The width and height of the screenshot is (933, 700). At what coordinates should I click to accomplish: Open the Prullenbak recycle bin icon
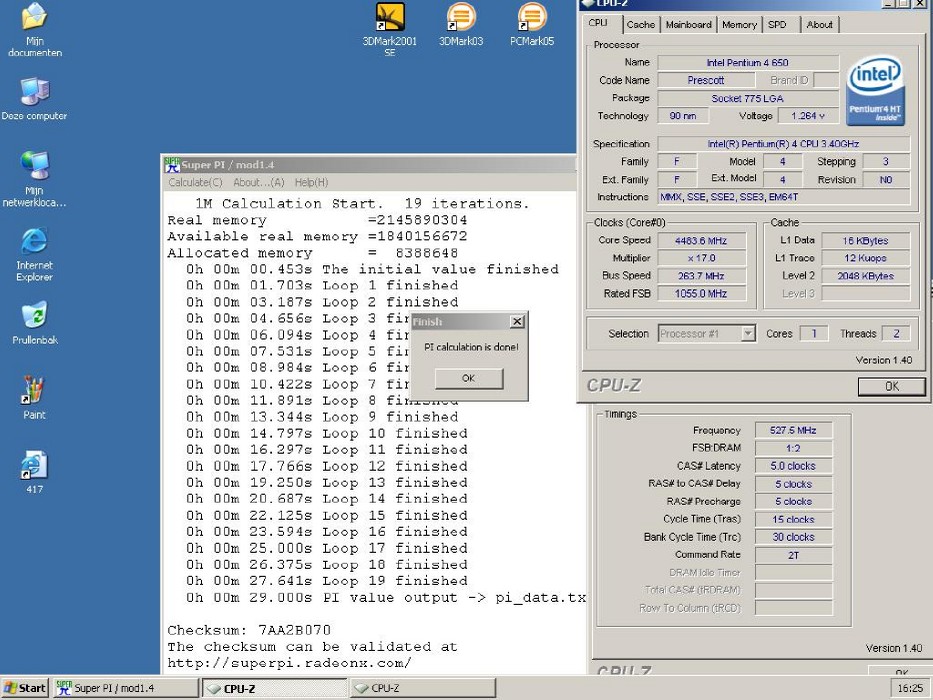point(35,324)
